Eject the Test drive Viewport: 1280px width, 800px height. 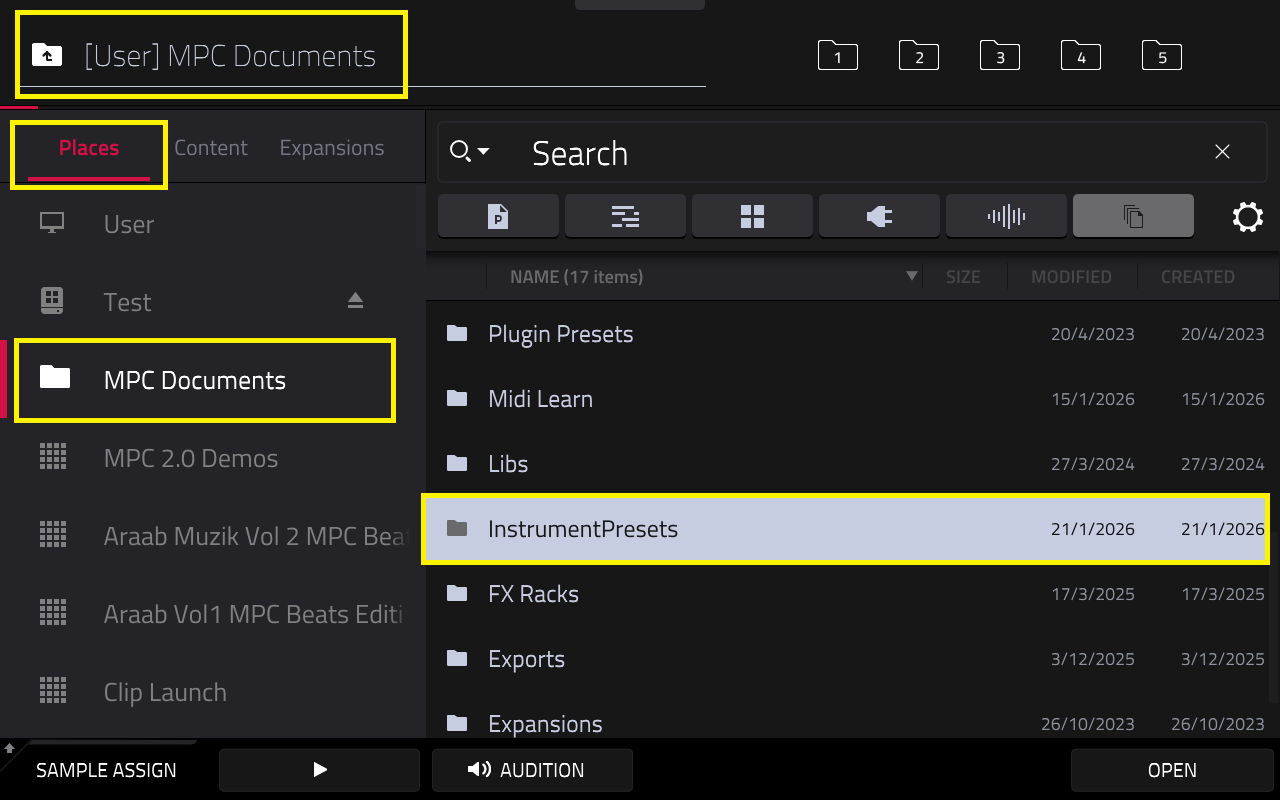pos(355,301)
